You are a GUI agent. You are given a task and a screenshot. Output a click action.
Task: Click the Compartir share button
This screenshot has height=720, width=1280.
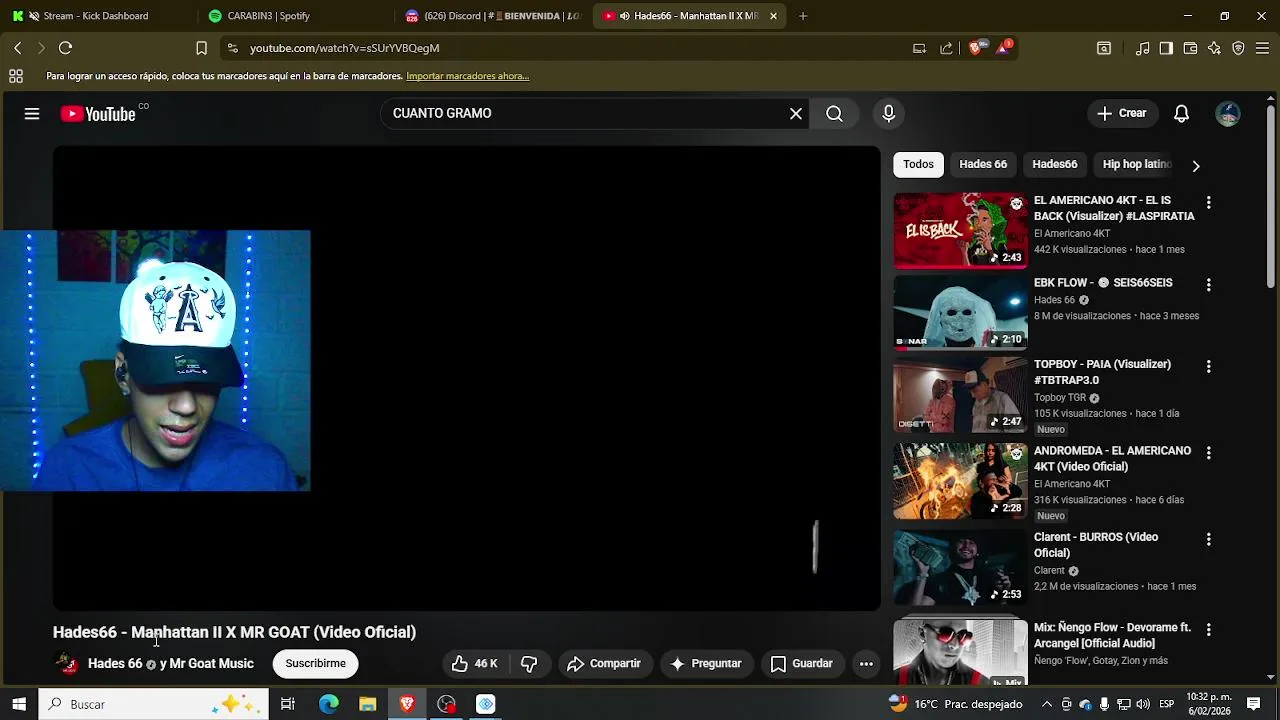click(x=603, y=663)
